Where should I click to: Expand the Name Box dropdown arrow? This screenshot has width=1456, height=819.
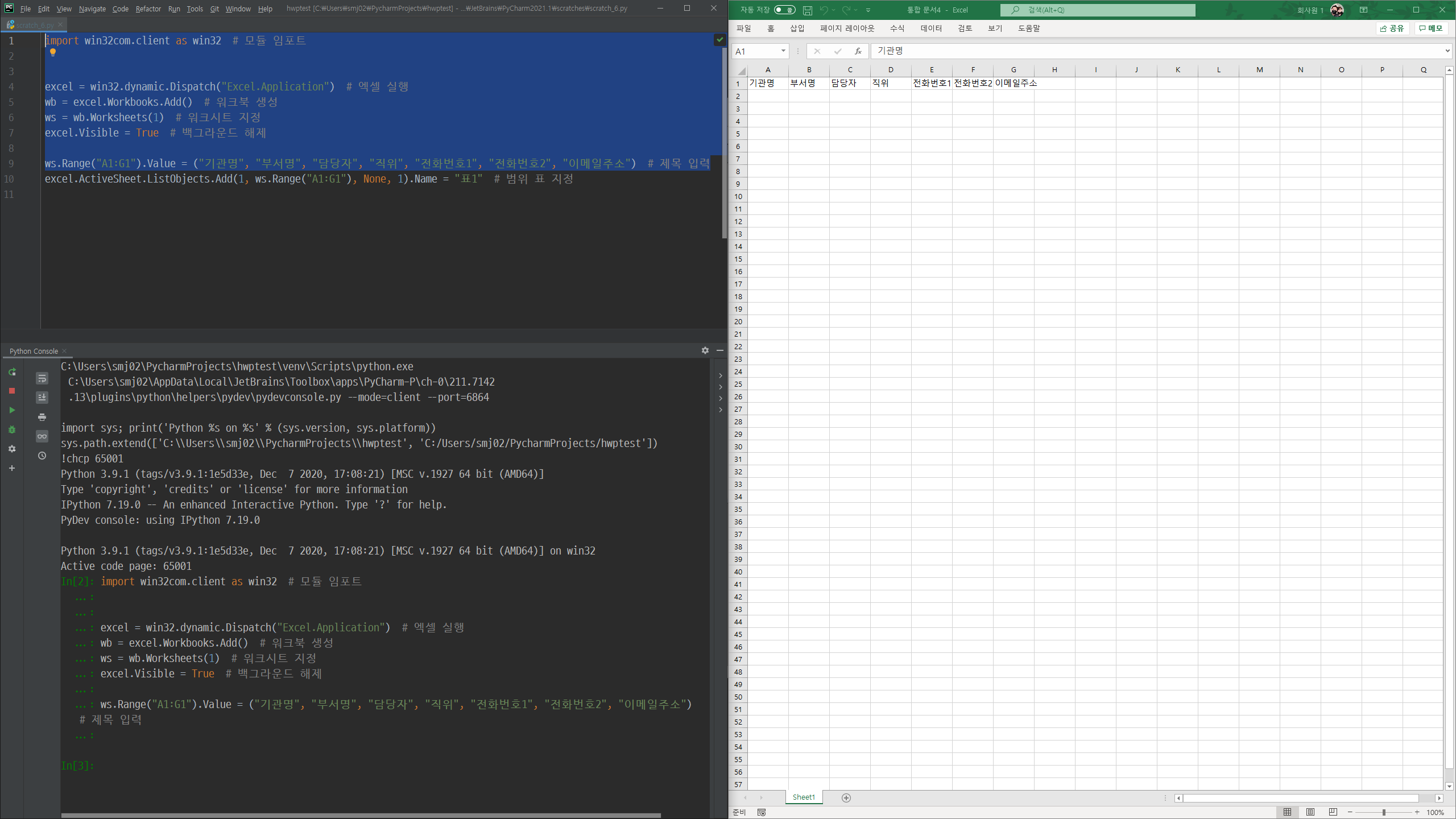coord(783,51)
